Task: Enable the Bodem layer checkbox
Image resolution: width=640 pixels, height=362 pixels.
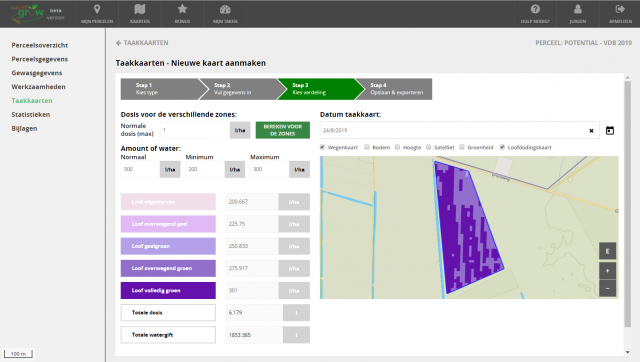Action: 367,147
